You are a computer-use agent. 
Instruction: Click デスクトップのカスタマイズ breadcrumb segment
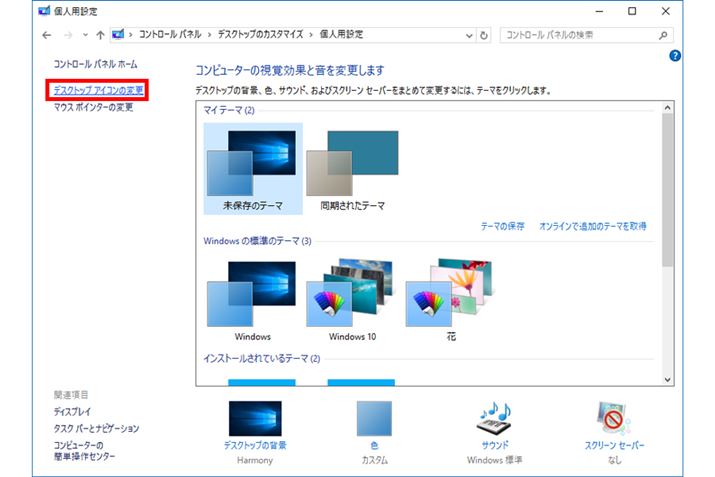[x=260, y=34]
